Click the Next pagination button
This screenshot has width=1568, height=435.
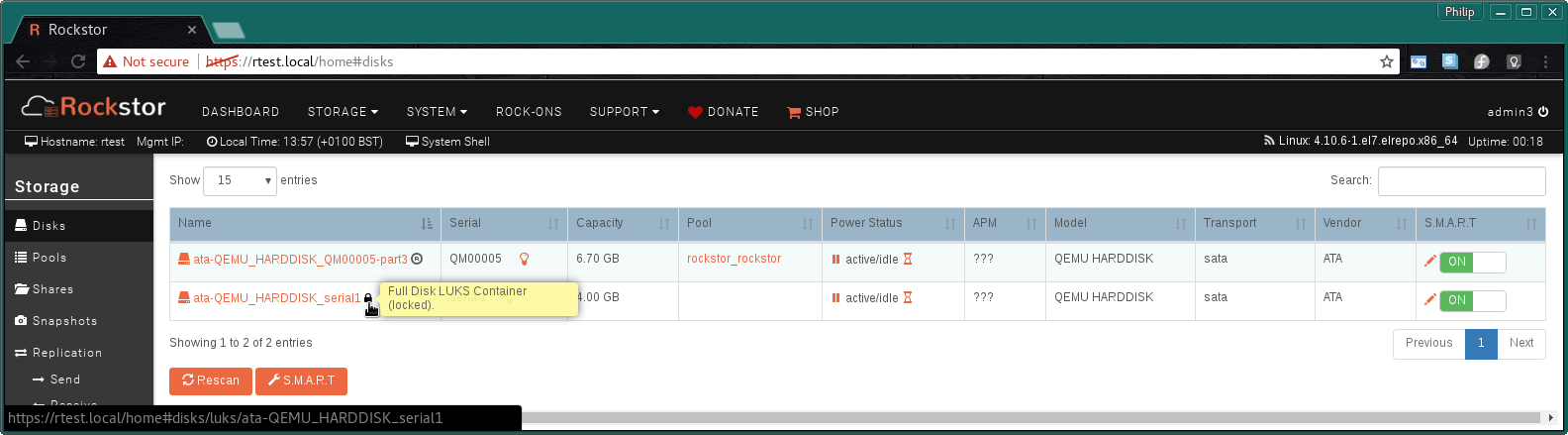[1521, 343]
